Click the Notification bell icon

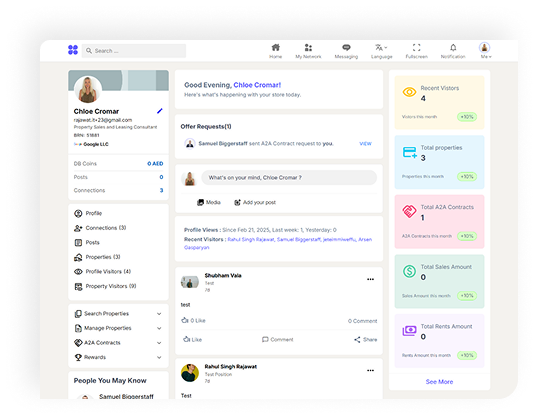pos(453,48)
